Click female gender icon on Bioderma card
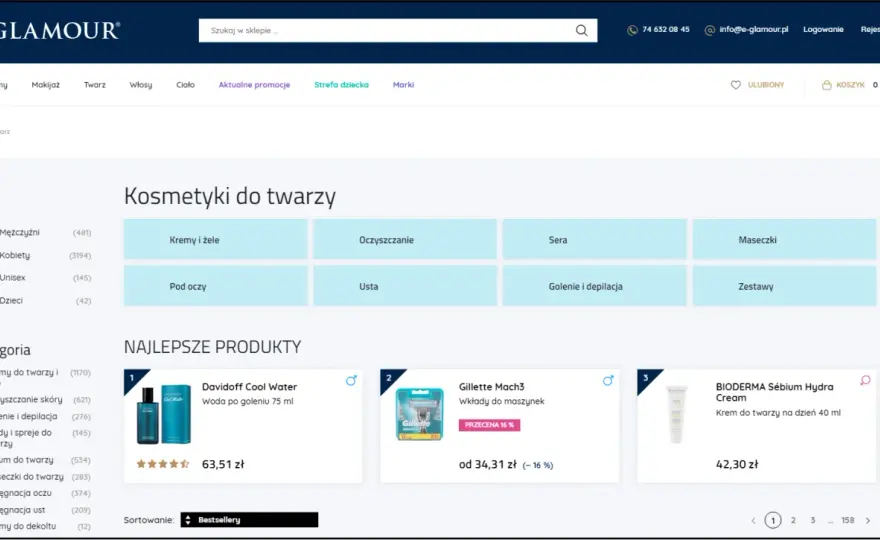This screenshot has width=880, height=540. pyautogui.click(x=865, y=381)
